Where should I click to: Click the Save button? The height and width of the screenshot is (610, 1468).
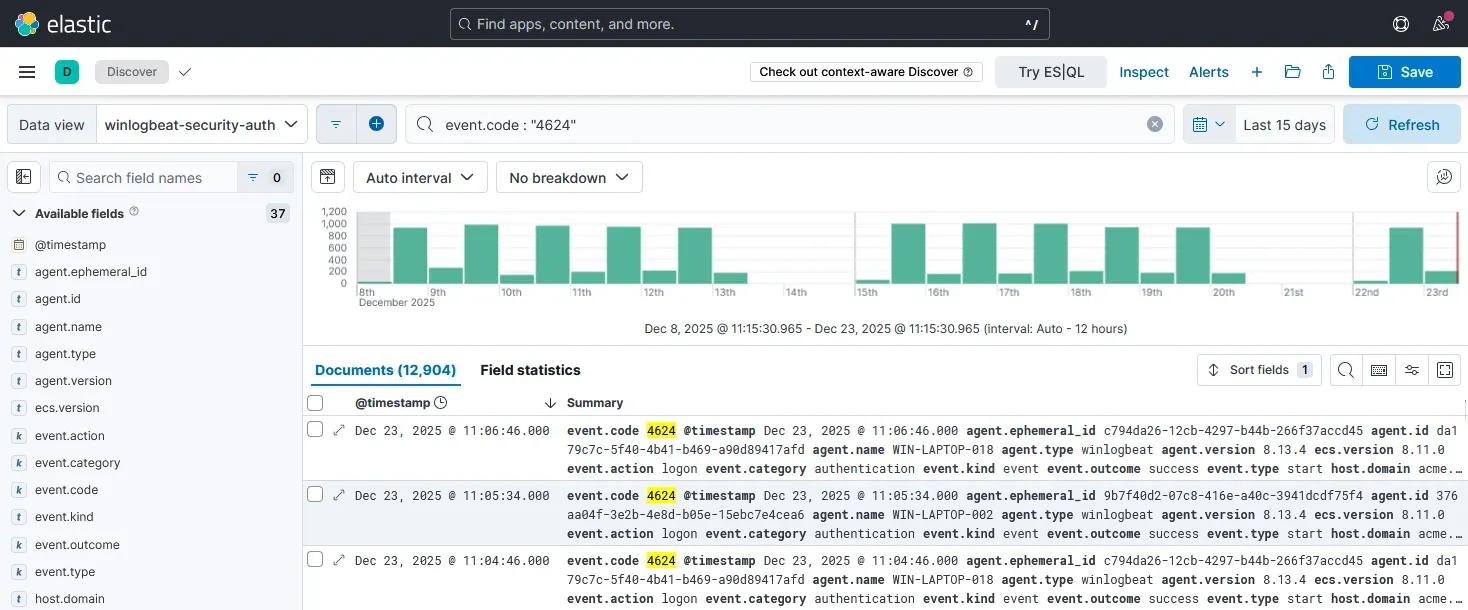1404,71
